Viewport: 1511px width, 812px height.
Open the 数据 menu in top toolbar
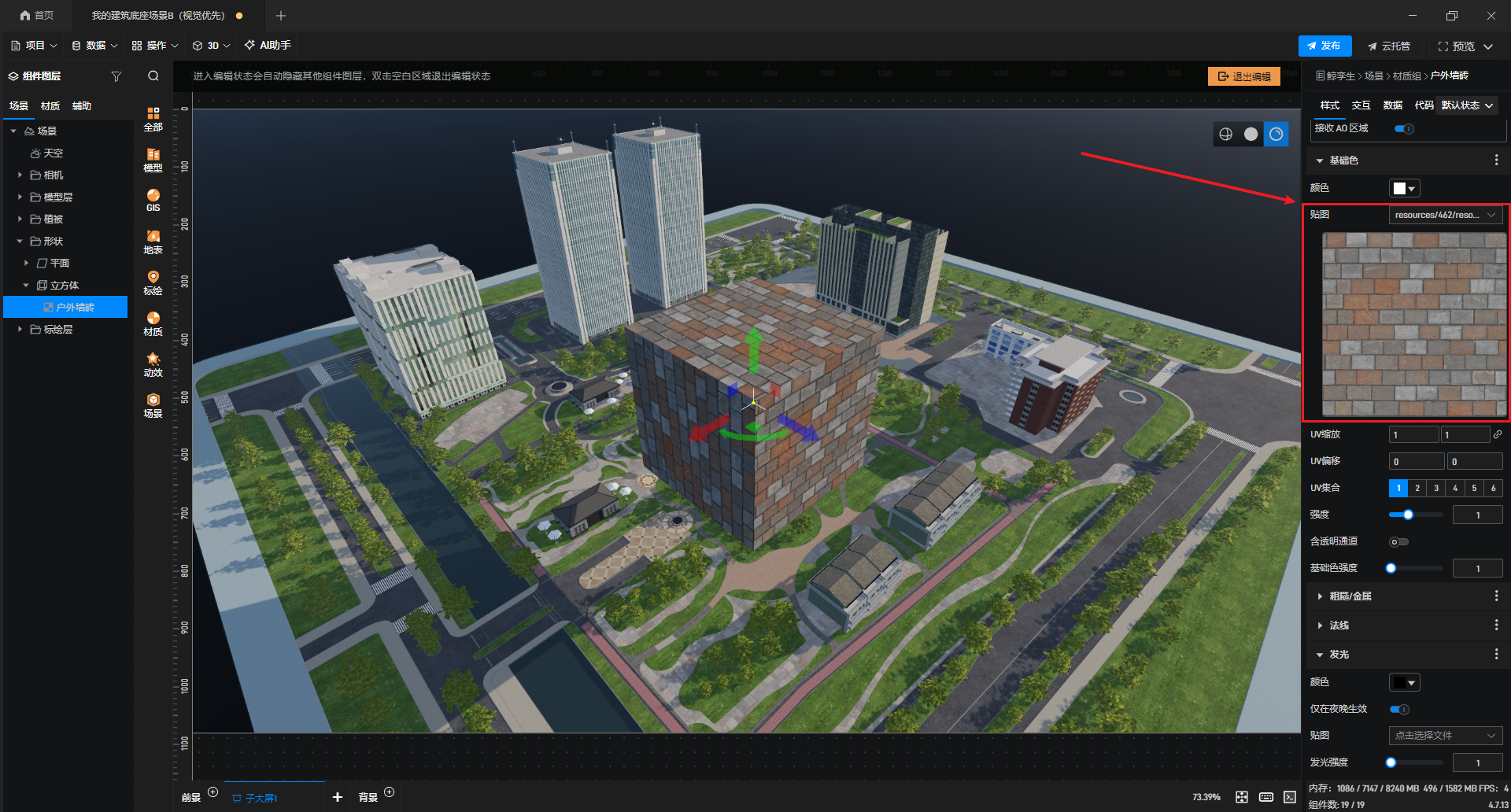tap(94, 46)
